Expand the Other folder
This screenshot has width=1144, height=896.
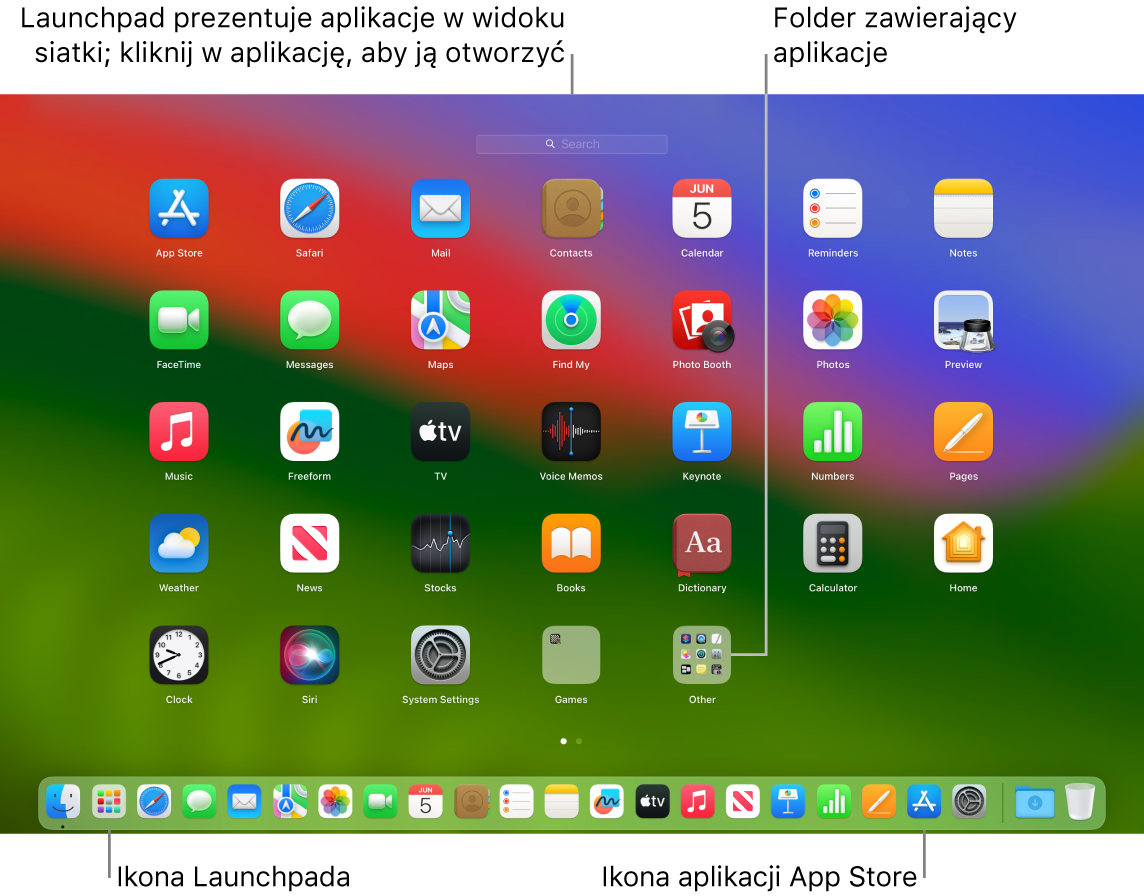(702, 655)
